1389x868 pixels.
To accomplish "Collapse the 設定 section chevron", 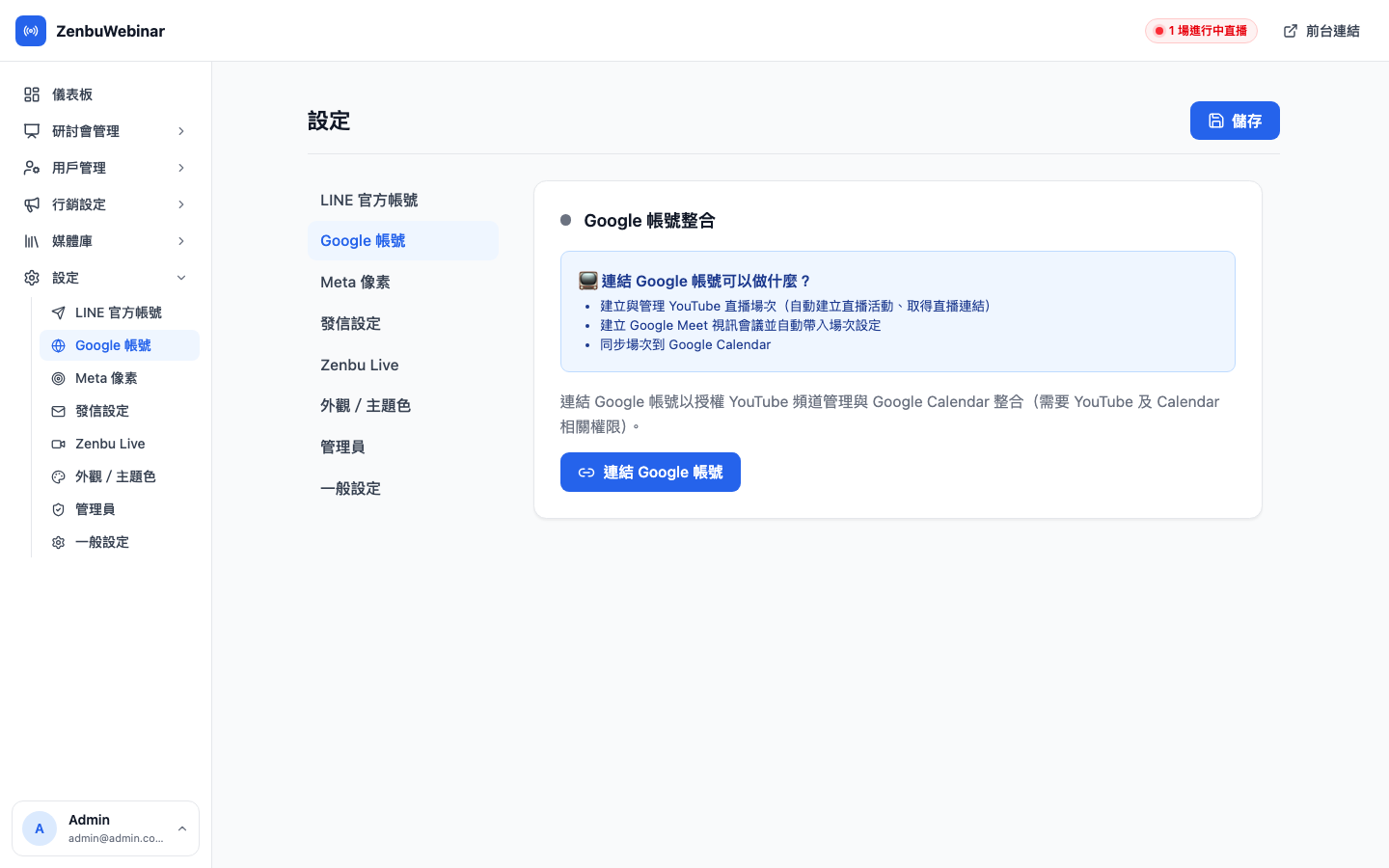I will click(x=181, y=278).
